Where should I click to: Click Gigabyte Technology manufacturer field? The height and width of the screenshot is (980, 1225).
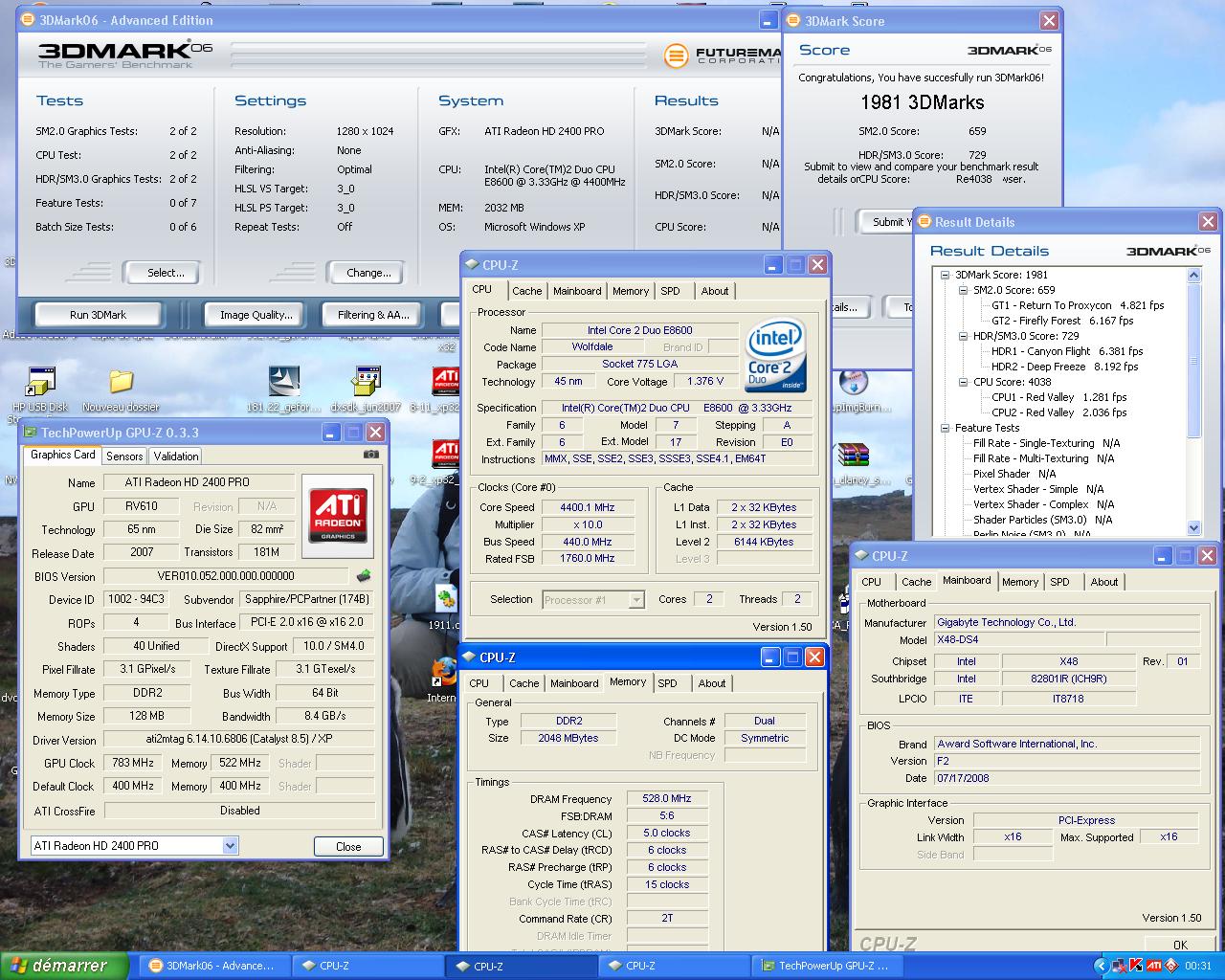(x=1067, y=622)
